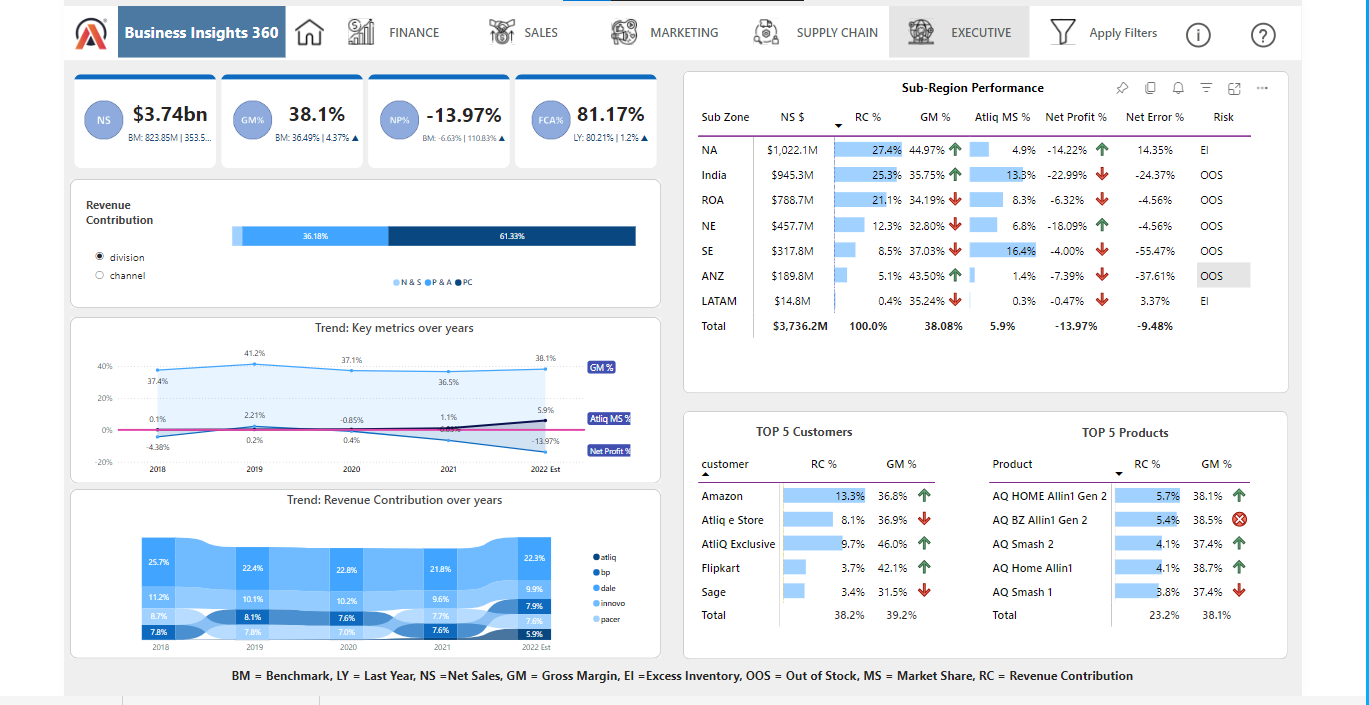Set alert with the bell icon
The width and height of the screenshot is (1369, 705).
1178,88
